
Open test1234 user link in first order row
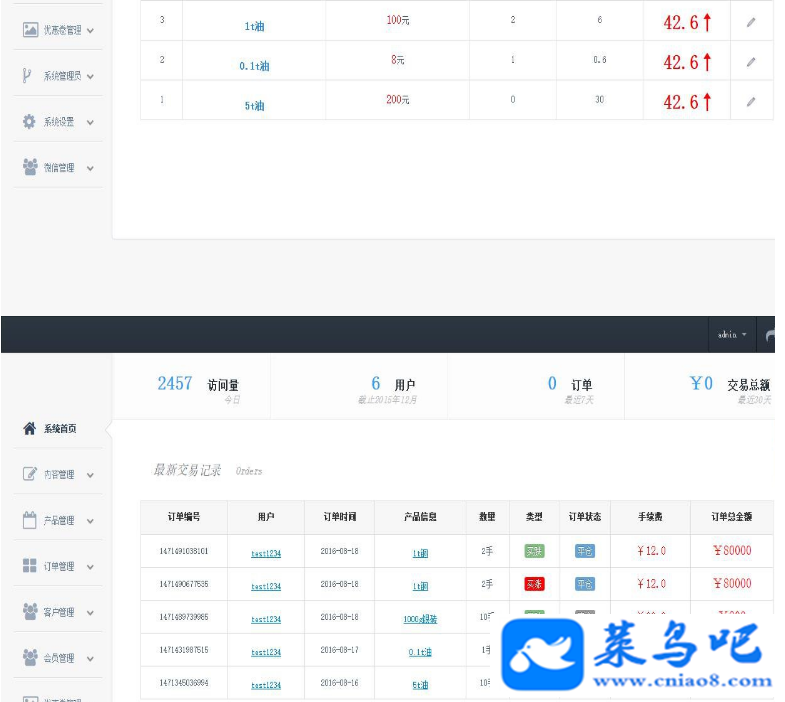coord(266,553)
